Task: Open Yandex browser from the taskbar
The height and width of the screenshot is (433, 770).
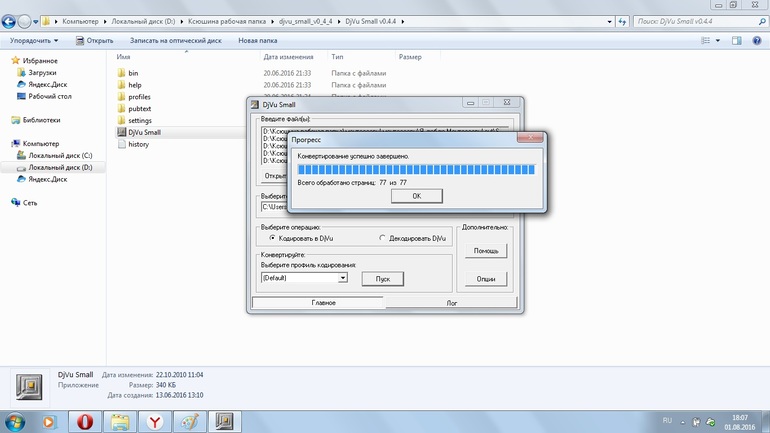Action: point(155,421)
